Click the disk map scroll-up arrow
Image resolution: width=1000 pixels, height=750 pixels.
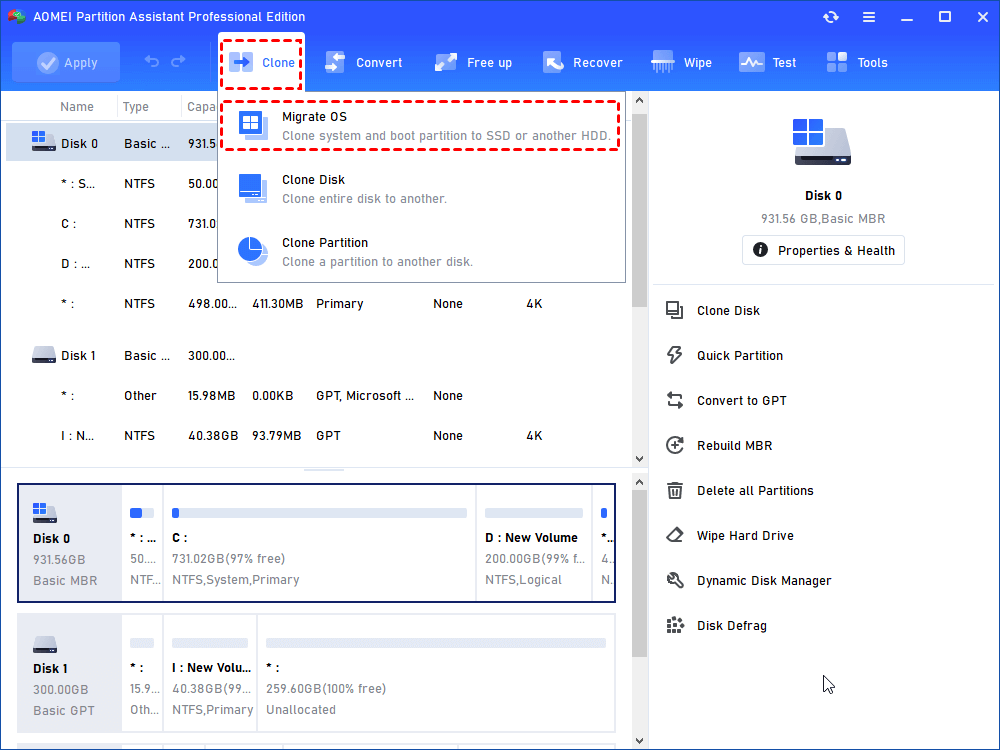639,483
